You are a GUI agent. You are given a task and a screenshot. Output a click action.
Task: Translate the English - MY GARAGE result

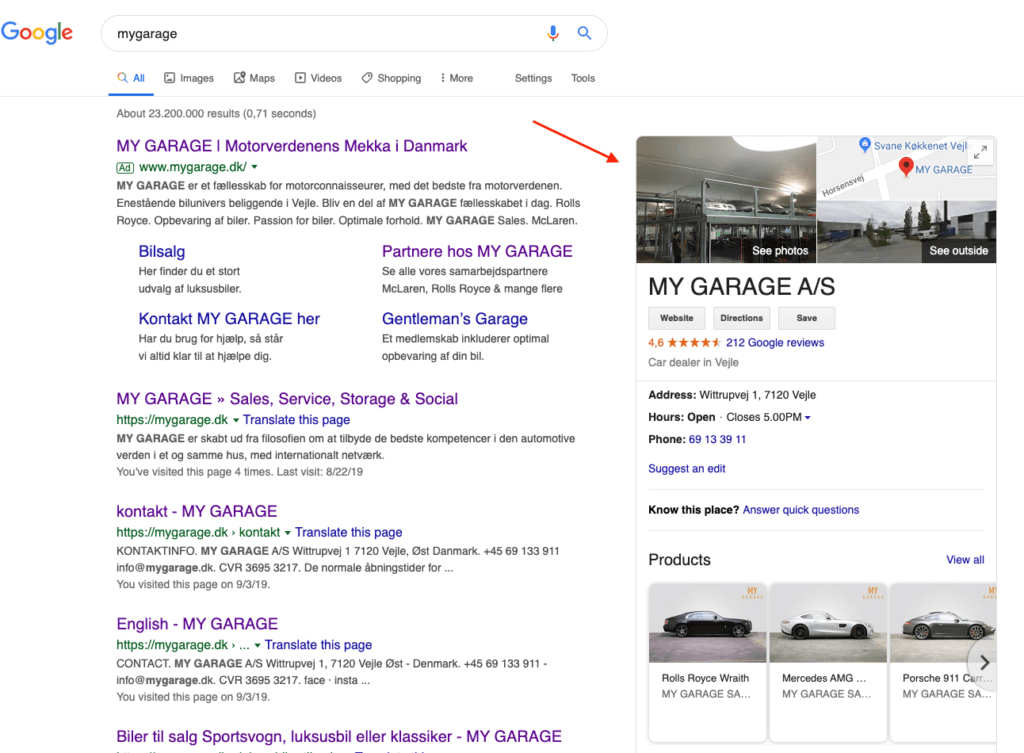(x=318, y=645)
